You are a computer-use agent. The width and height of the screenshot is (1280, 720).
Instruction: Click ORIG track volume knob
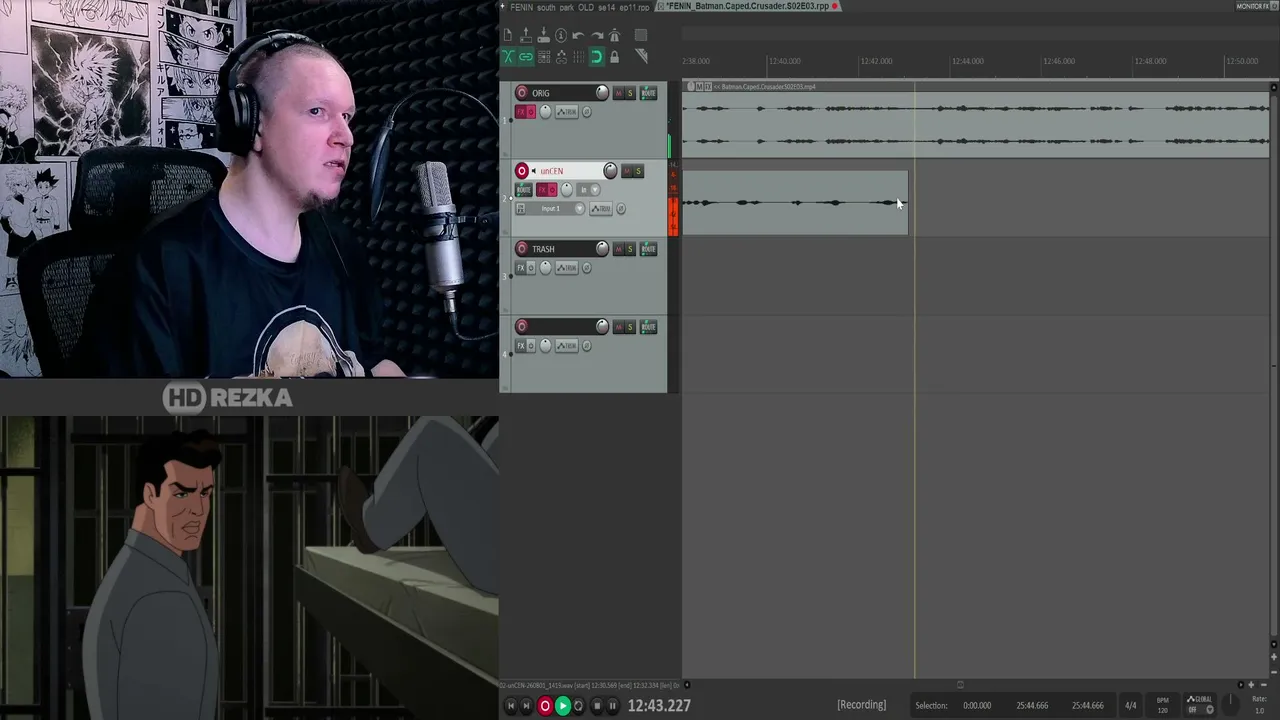(602, 93)
